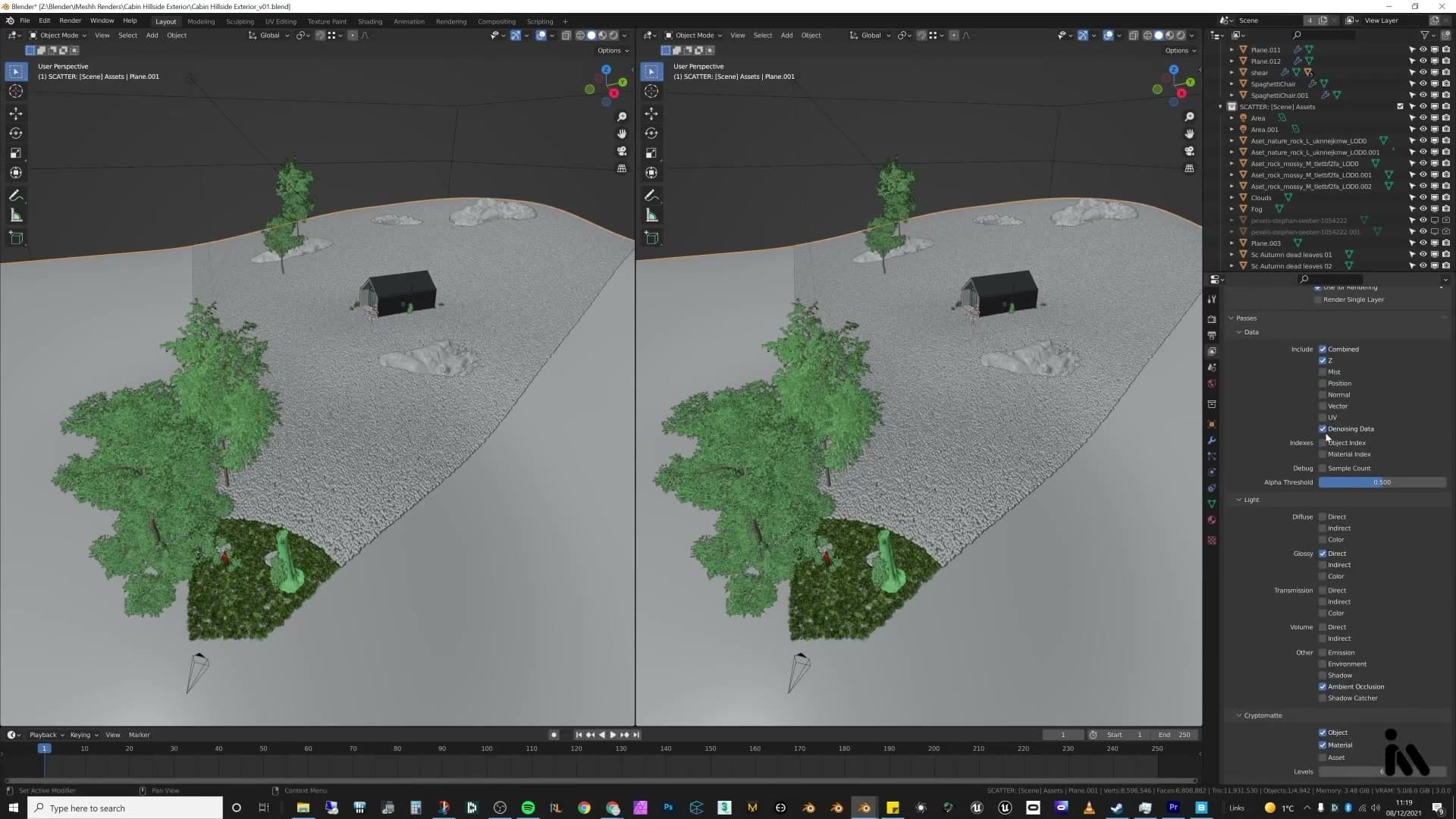Switch left viewport to wireframe shading
Screen dimensions: 1456x819
pos(580,35)
